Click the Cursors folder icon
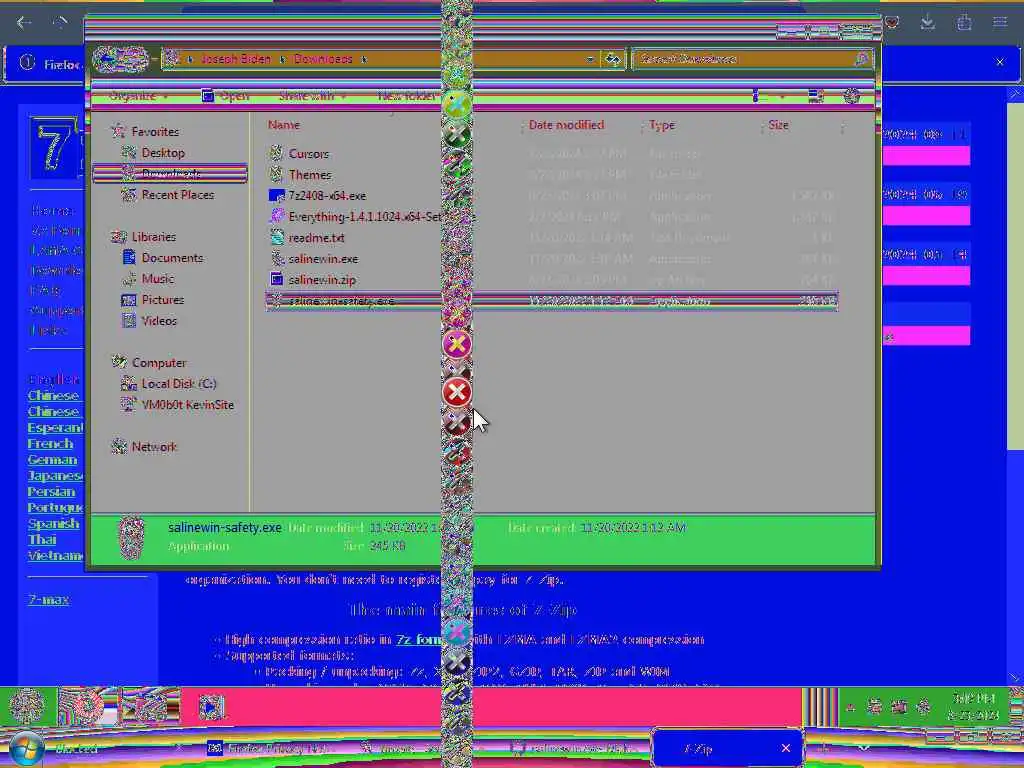The width and height of the screenshot is (1024, 768). tap(276, 154)
